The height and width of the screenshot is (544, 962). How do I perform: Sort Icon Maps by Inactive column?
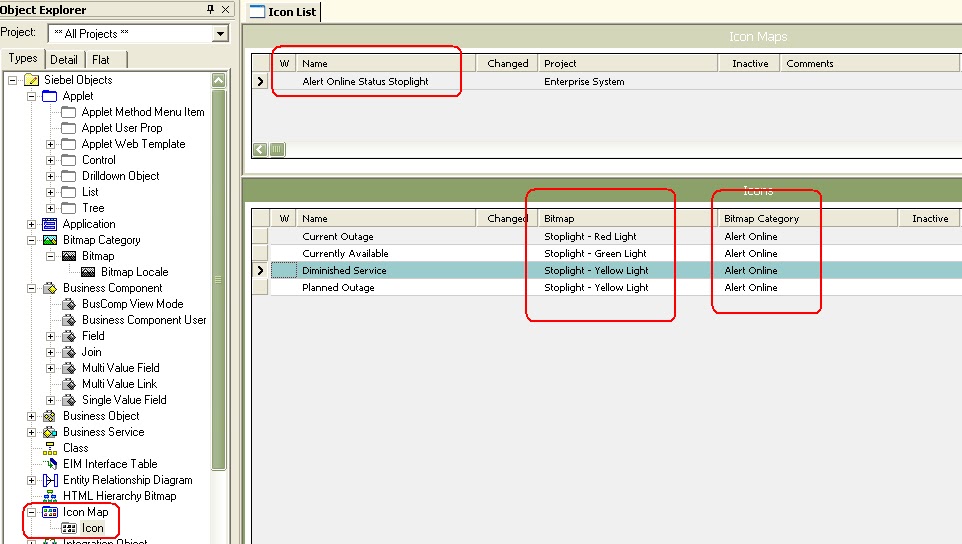(749, 63)
